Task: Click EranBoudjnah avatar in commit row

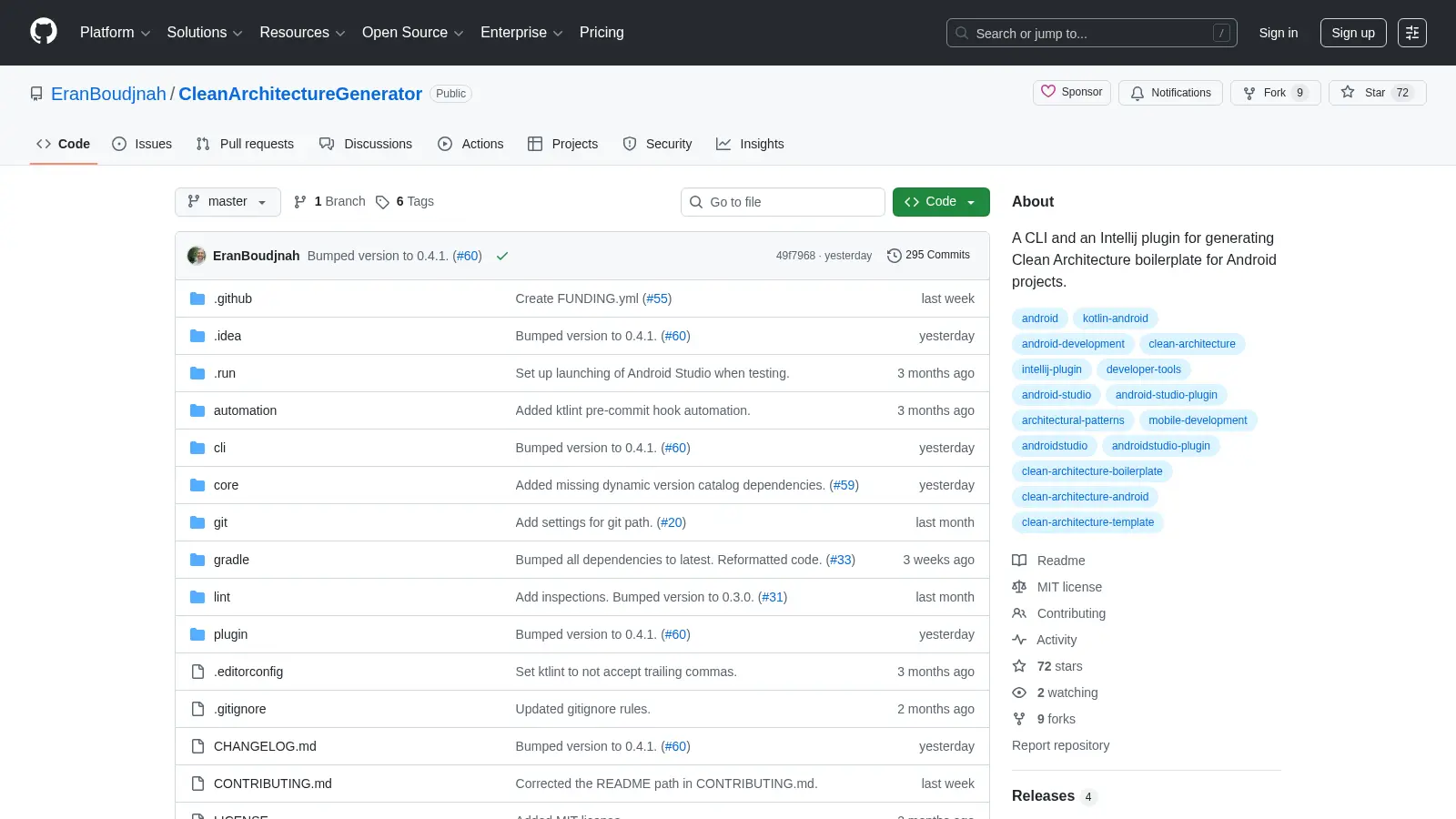Action: coord(197,256)
